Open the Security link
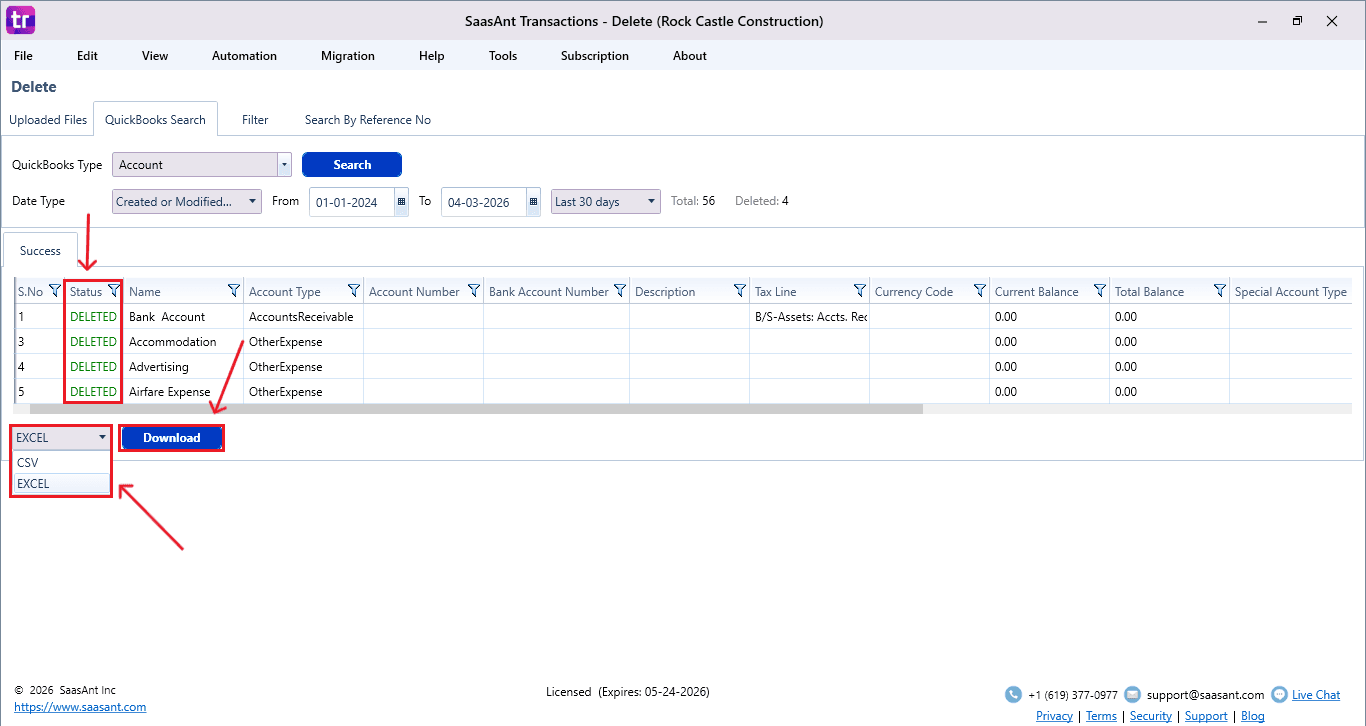This screenshot has width=1366, height=726. (1151, 716)
